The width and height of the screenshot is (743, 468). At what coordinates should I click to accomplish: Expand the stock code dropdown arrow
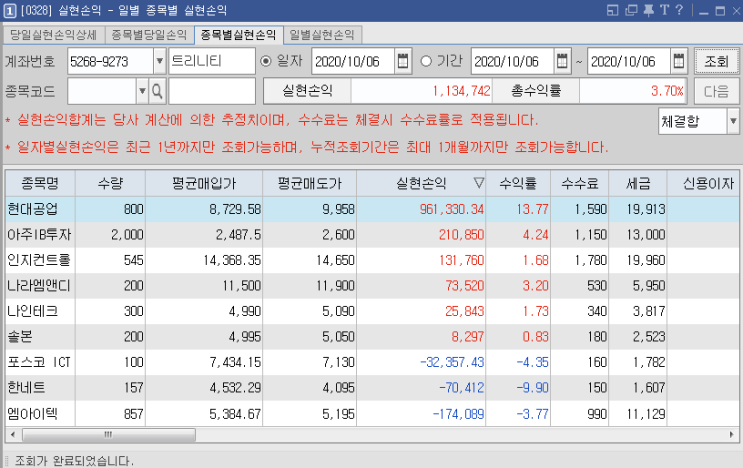tap(142, 91)
